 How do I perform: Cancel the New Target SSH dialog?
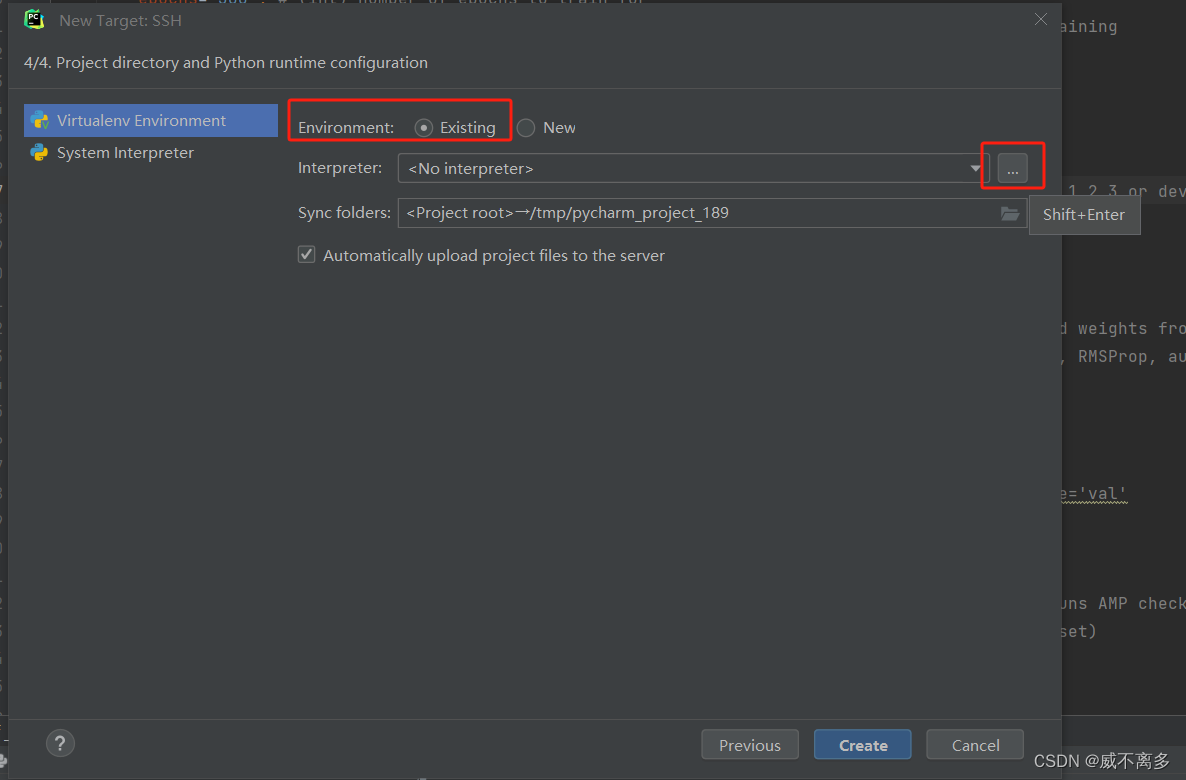pyautogui.click(x=975, y=744)
